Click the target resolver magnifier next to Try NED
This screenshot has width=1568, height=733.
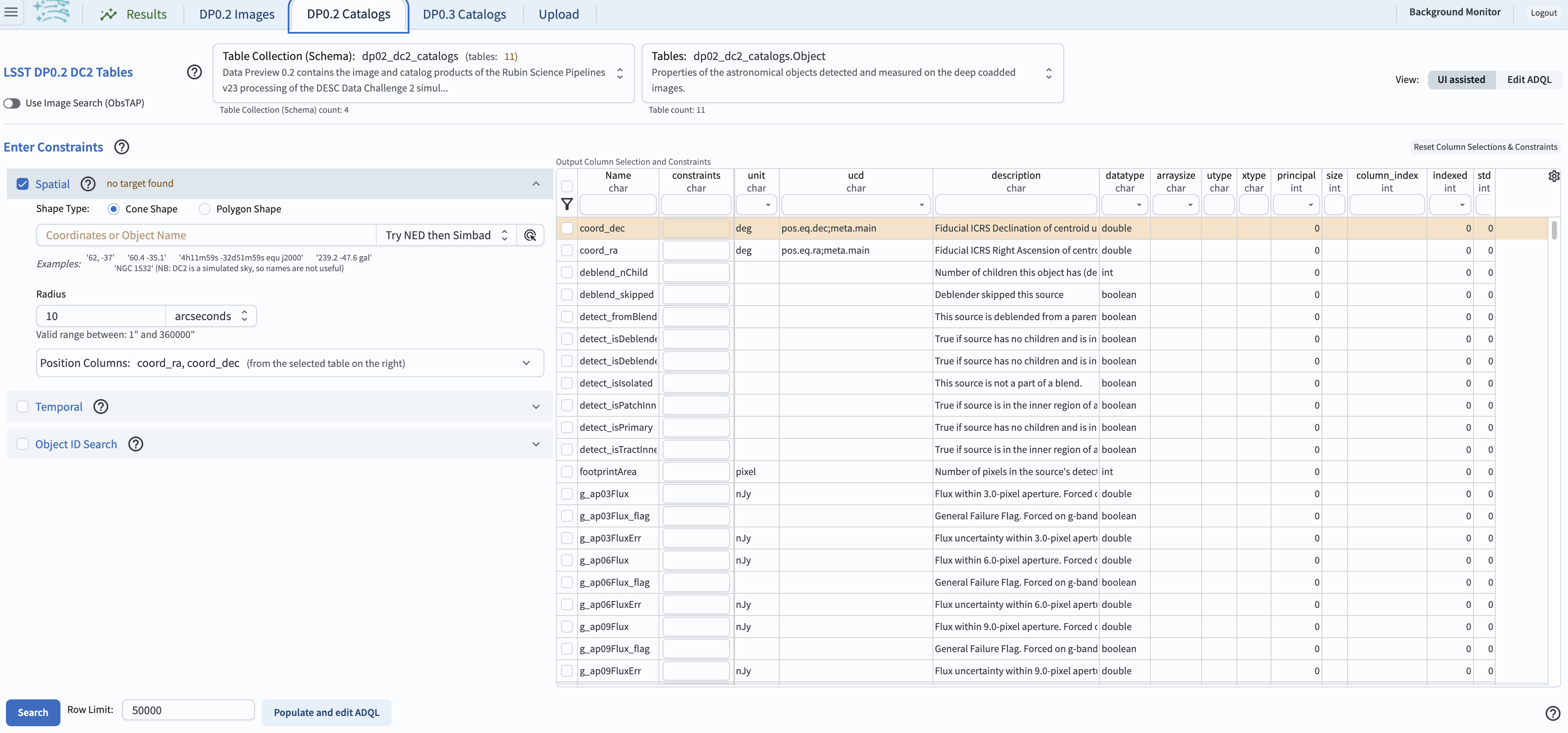click(x=529, y=235)
